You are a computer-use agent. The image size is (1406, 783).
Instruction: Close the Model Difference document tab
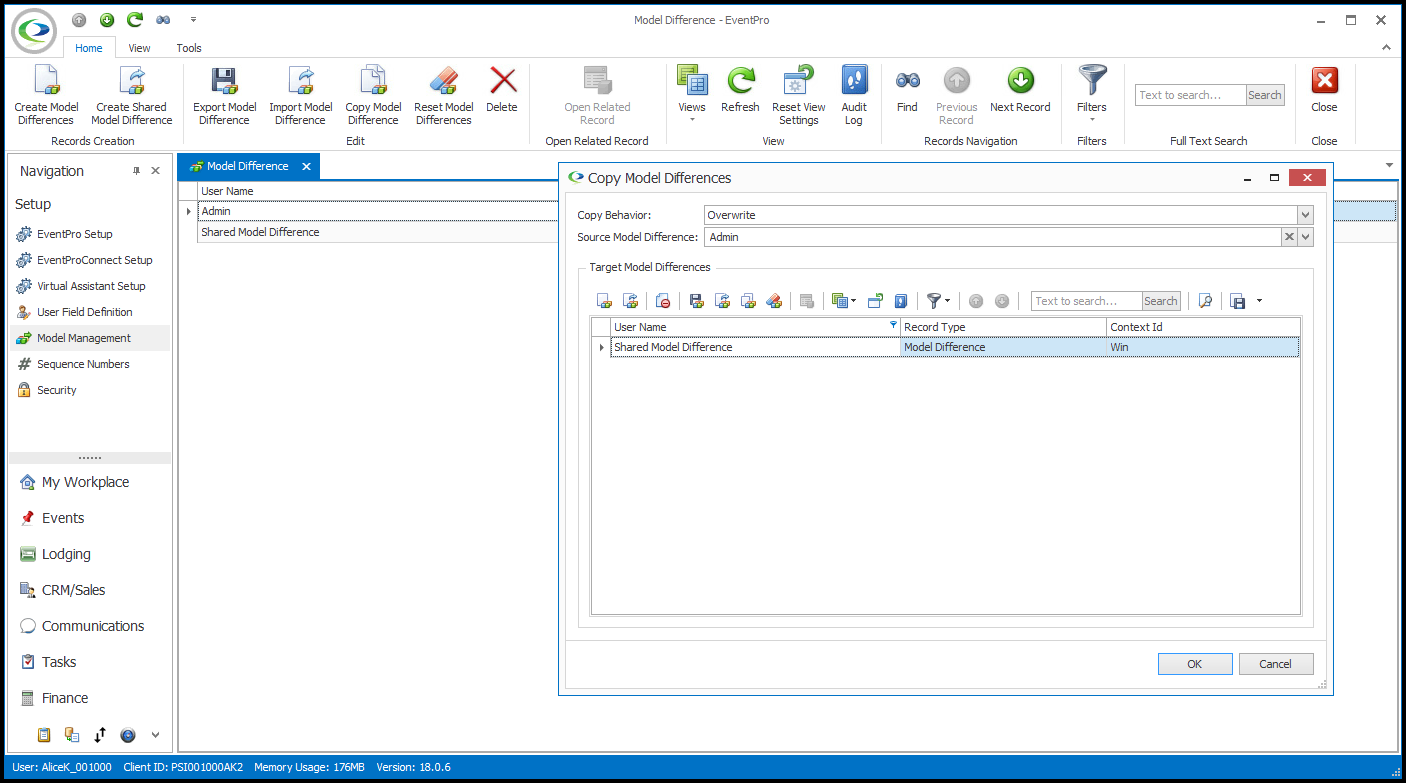[x=306, y=167]
